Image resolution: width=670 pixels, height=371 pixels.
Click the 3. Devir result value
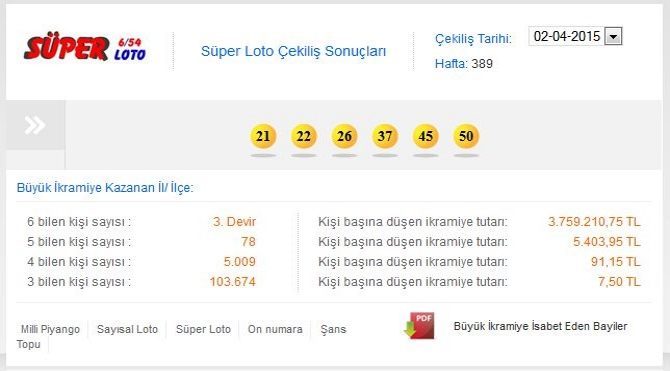tap(234, 222)
